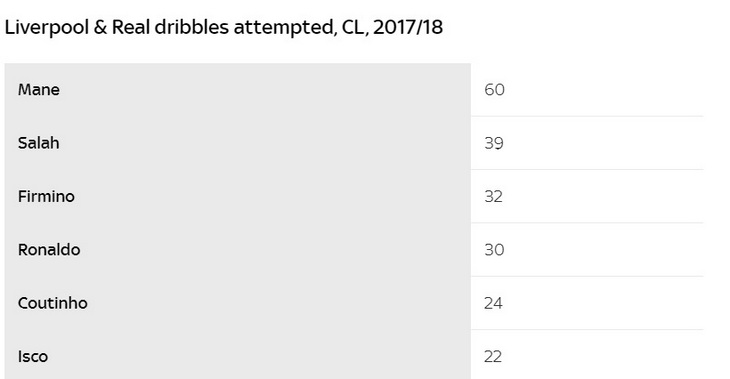730x379 pixels.
Task: Click the grey bar beside the Salah label
Action: (x=237, y=143)
